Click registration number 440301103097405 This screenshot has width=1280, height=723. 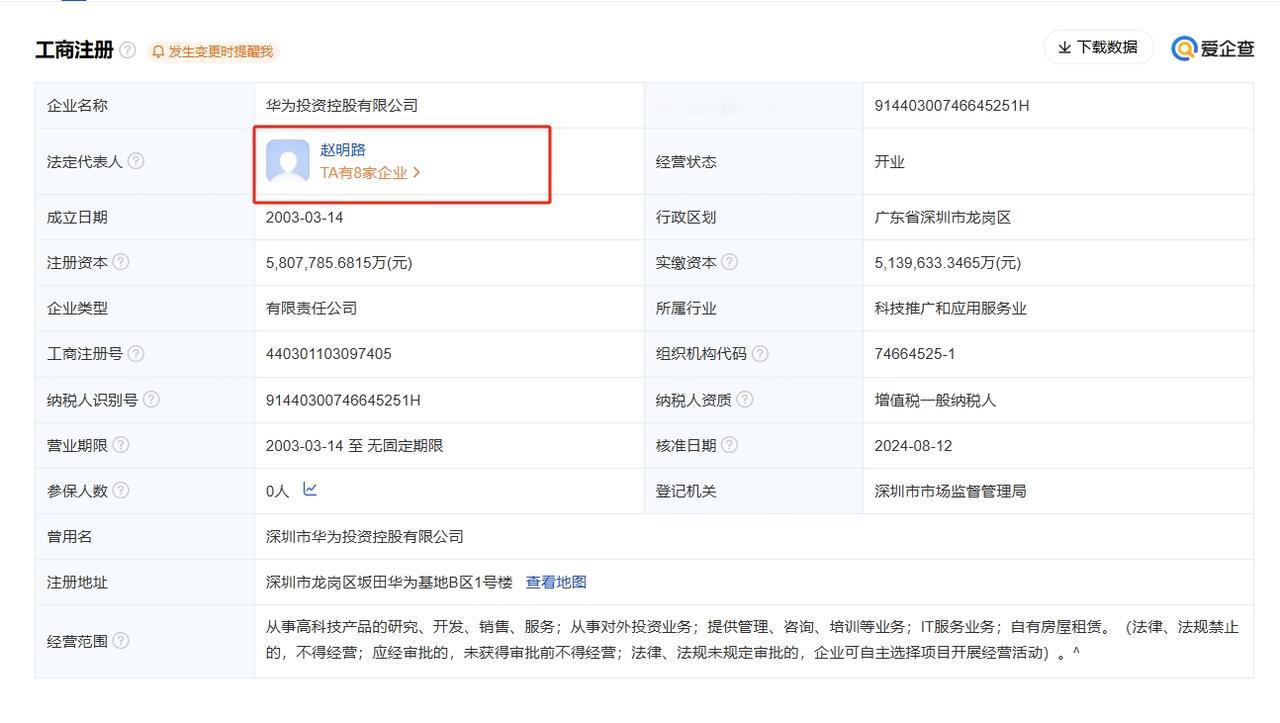[x=329, y=354]
